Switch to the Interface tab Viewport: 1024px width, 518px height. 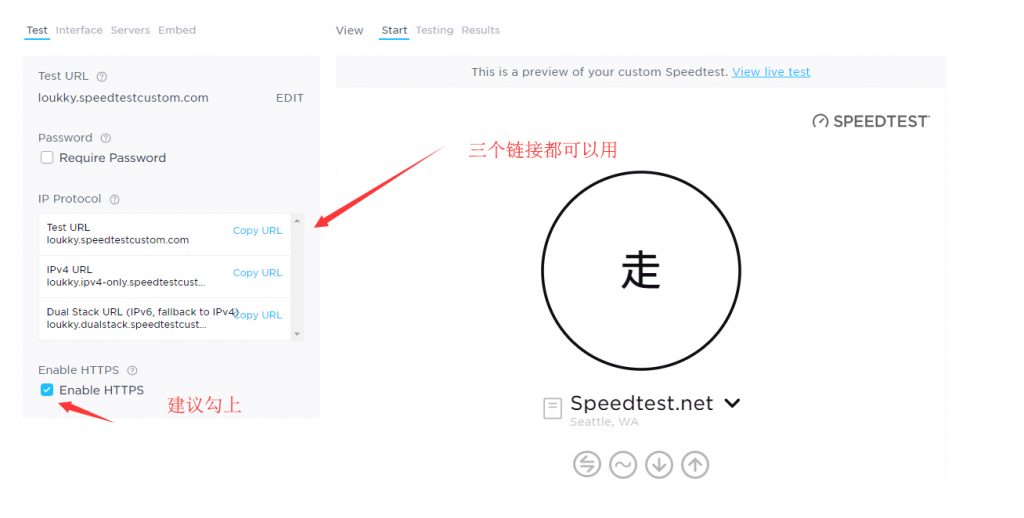click(79, 30)
